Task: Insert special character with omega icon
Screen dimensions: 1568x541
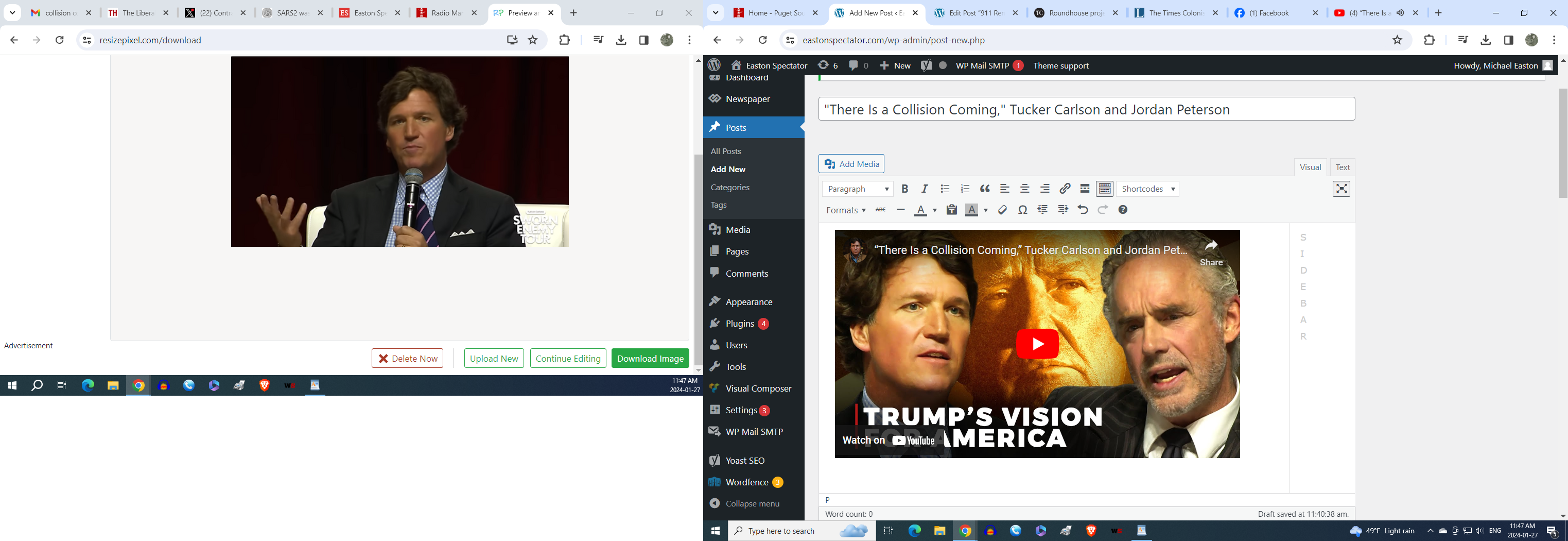Action: [1023, 210]
